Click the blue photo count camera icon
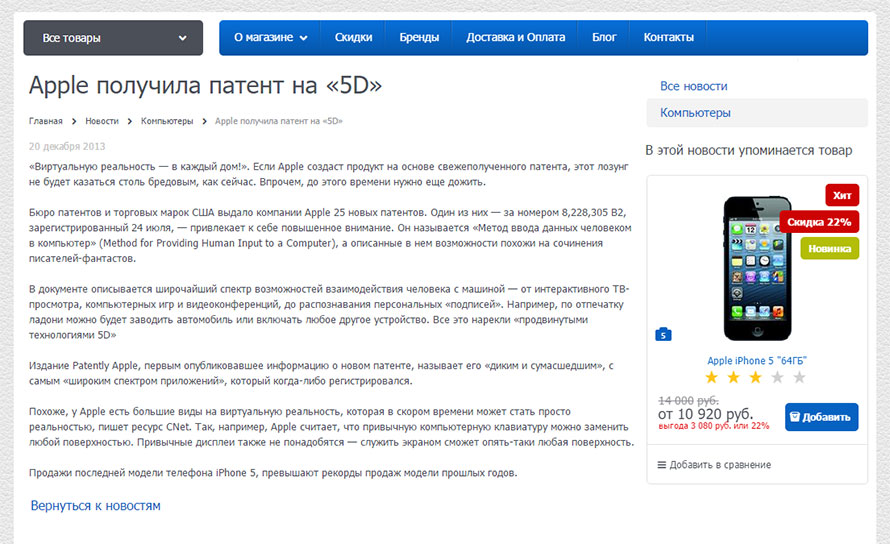This screenshot has height=544, width=890. point(663,334)
